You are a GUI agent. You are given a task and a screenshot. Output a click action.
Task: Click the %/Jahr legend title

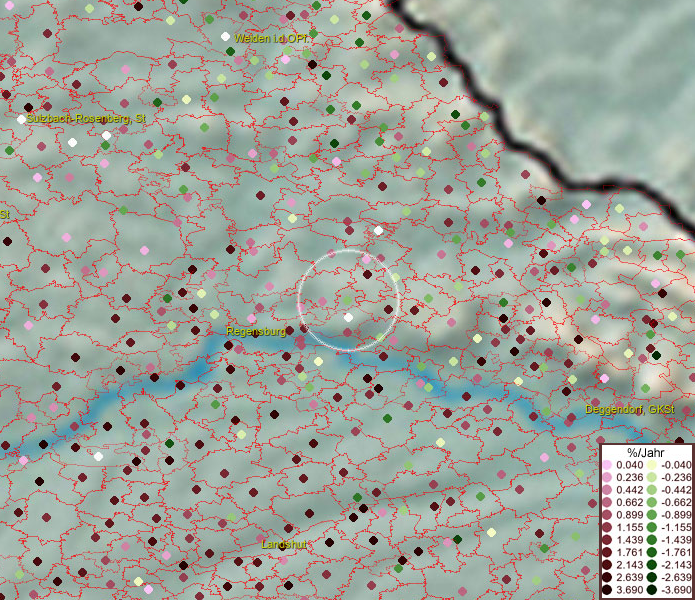tap(645, 451)
